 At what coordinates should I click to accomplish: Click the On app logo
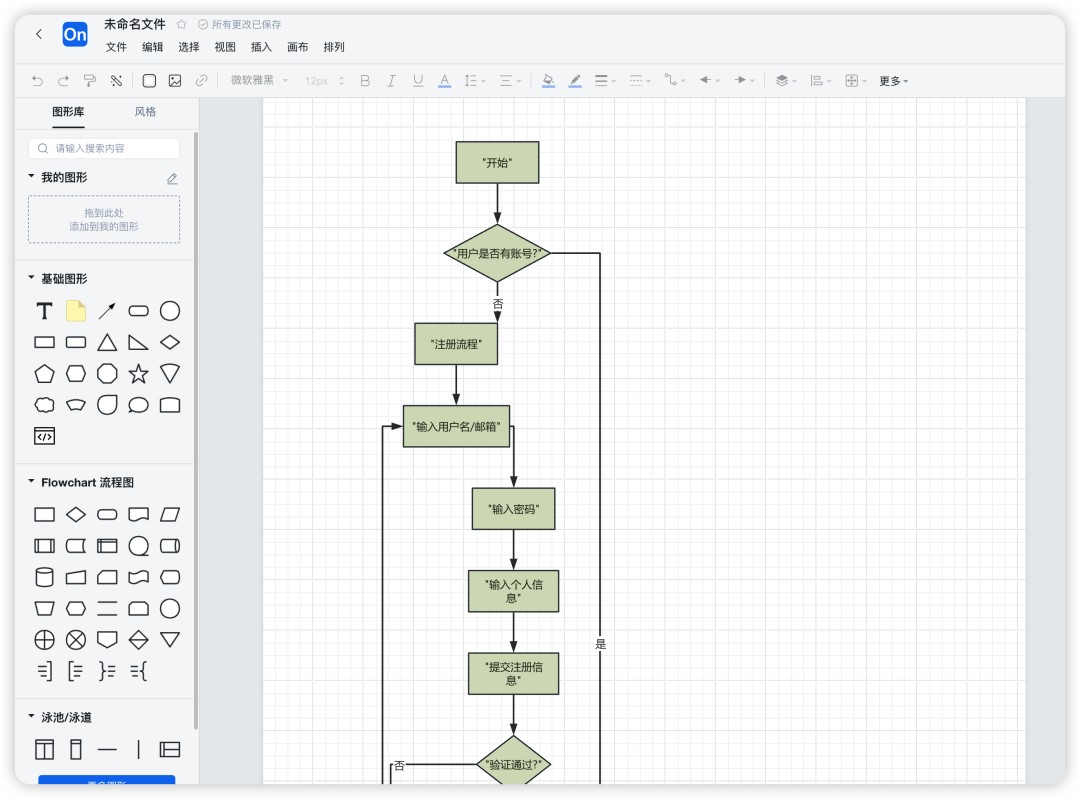click(75, 34)
